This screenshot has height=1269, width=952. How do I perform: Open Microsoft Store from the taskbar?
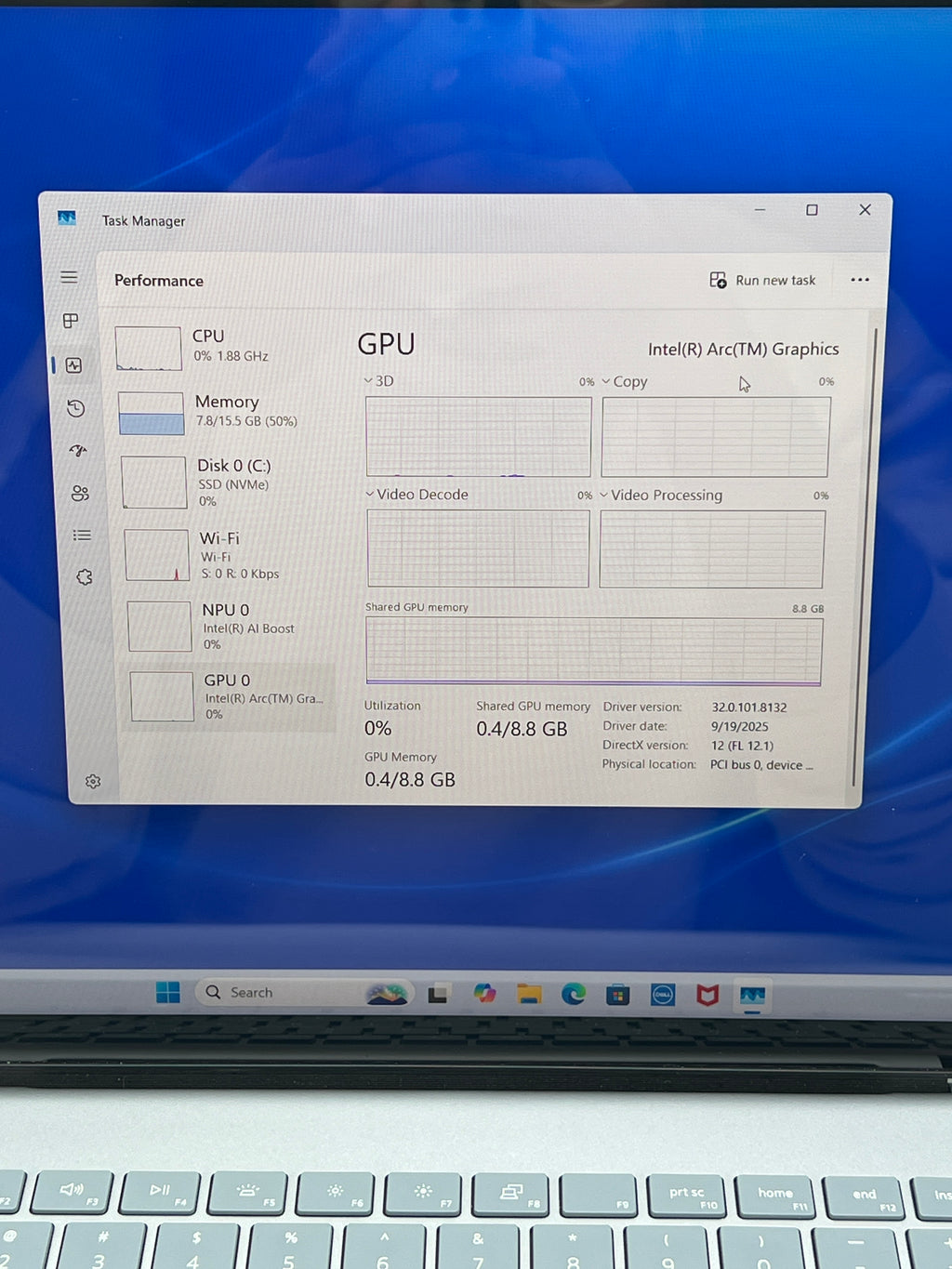pos(618,996)
